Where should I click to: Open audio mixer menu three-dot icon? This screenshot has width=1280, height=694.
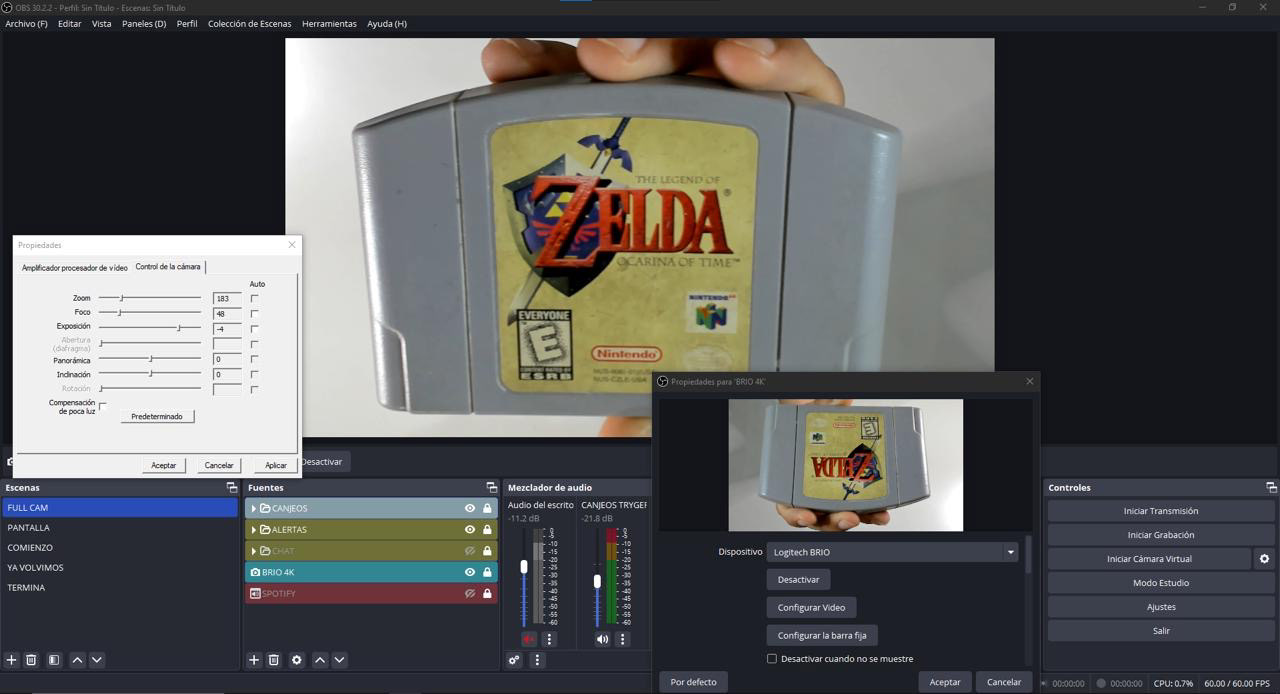click(x=537, y=660)
